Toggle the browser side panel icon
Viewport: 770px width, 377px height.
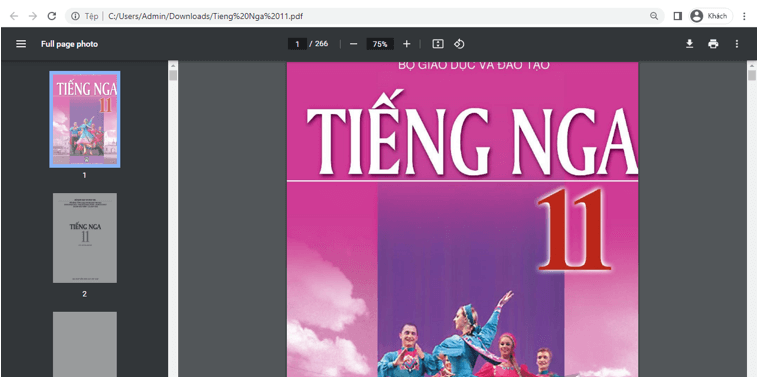678,16
